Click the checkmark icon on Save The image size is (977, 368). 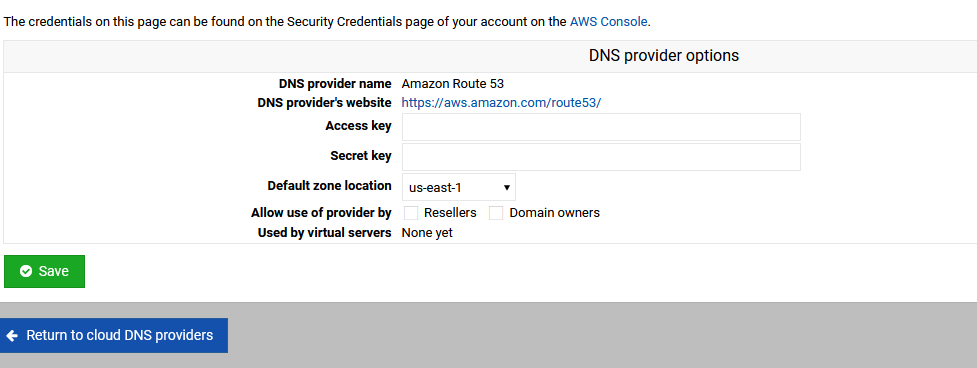[26, 271]
